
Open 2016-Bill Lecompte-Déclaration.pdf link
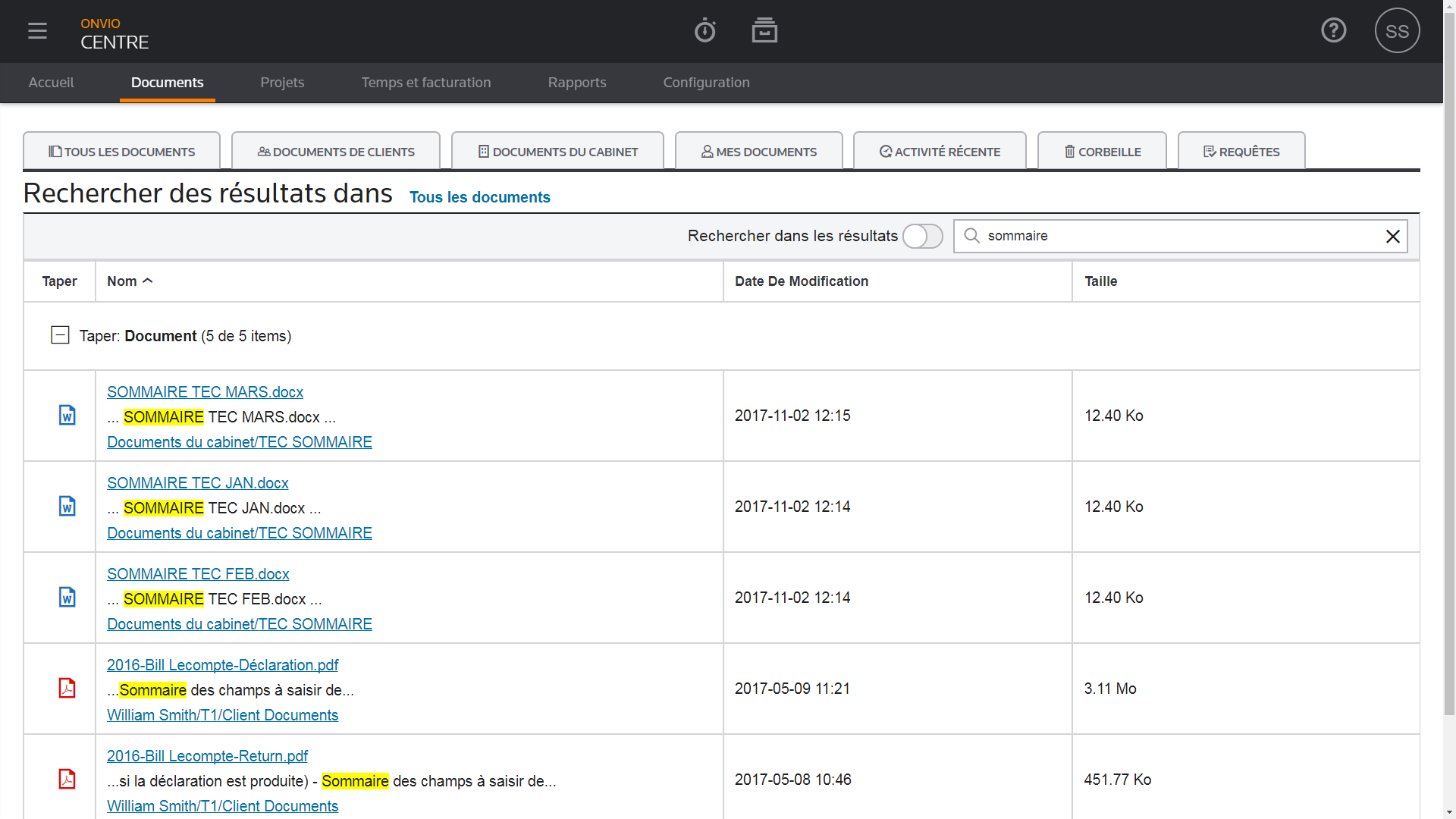[x=222, y=665]
